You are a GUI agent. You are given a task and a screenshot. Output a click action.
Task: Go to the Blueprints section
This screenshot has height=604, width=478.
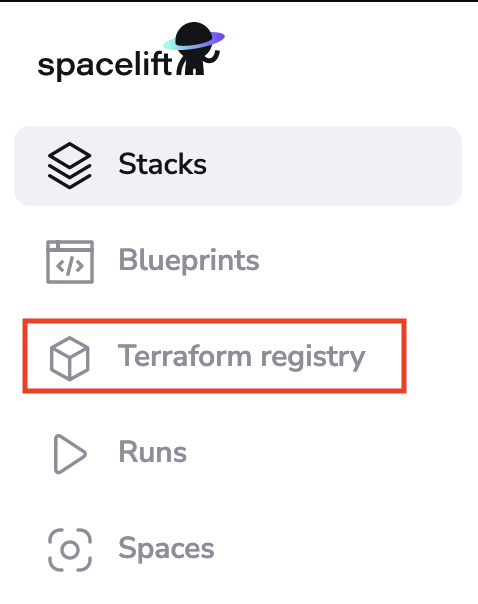238,262
